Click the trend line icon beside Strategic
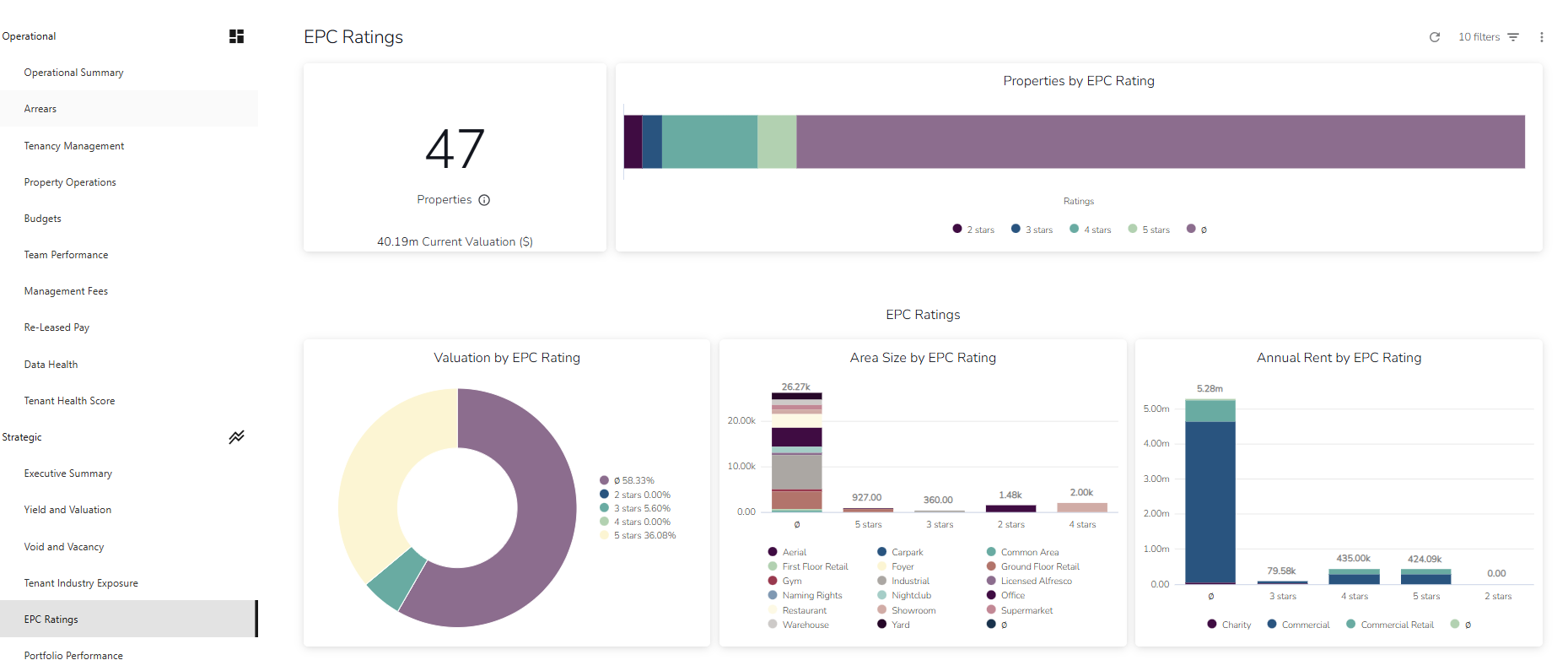The height and width of the screenshot is (671, 1568). tap(236, 437)
